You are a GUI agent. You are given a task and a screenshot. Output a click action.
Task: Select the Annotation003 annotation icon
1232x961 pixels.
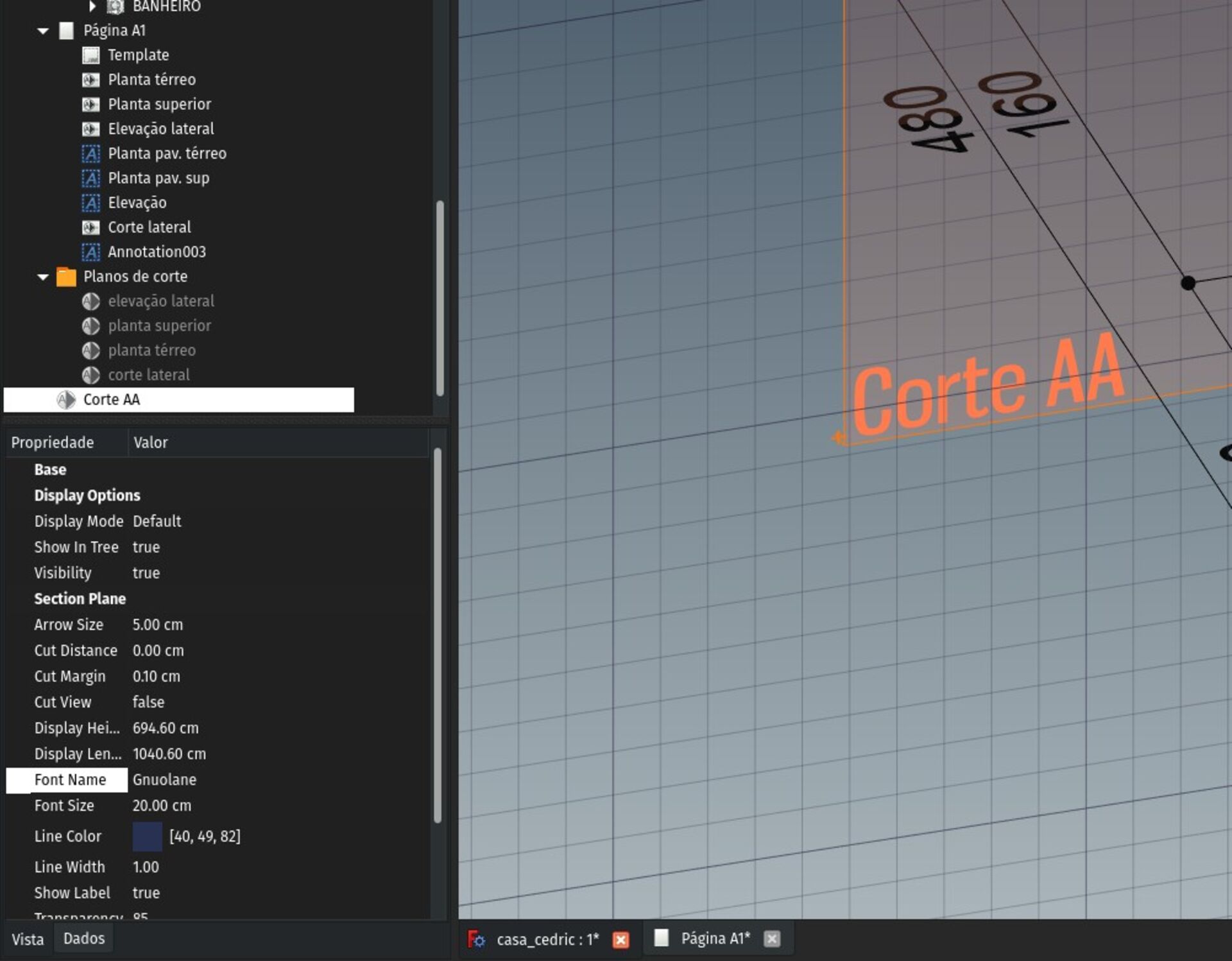coord(90,252)
